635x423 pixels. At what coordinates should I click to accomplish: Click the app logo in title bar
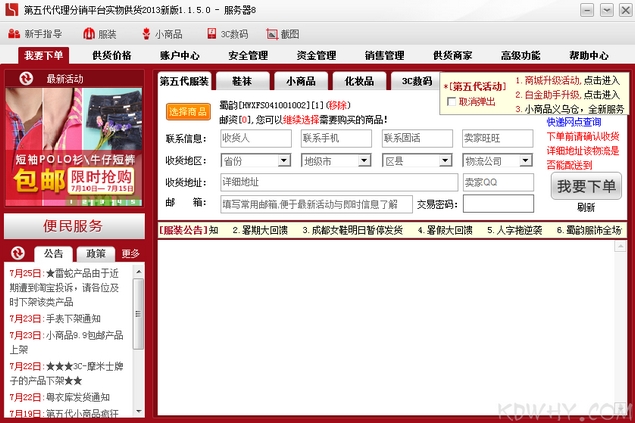[11, 10]
